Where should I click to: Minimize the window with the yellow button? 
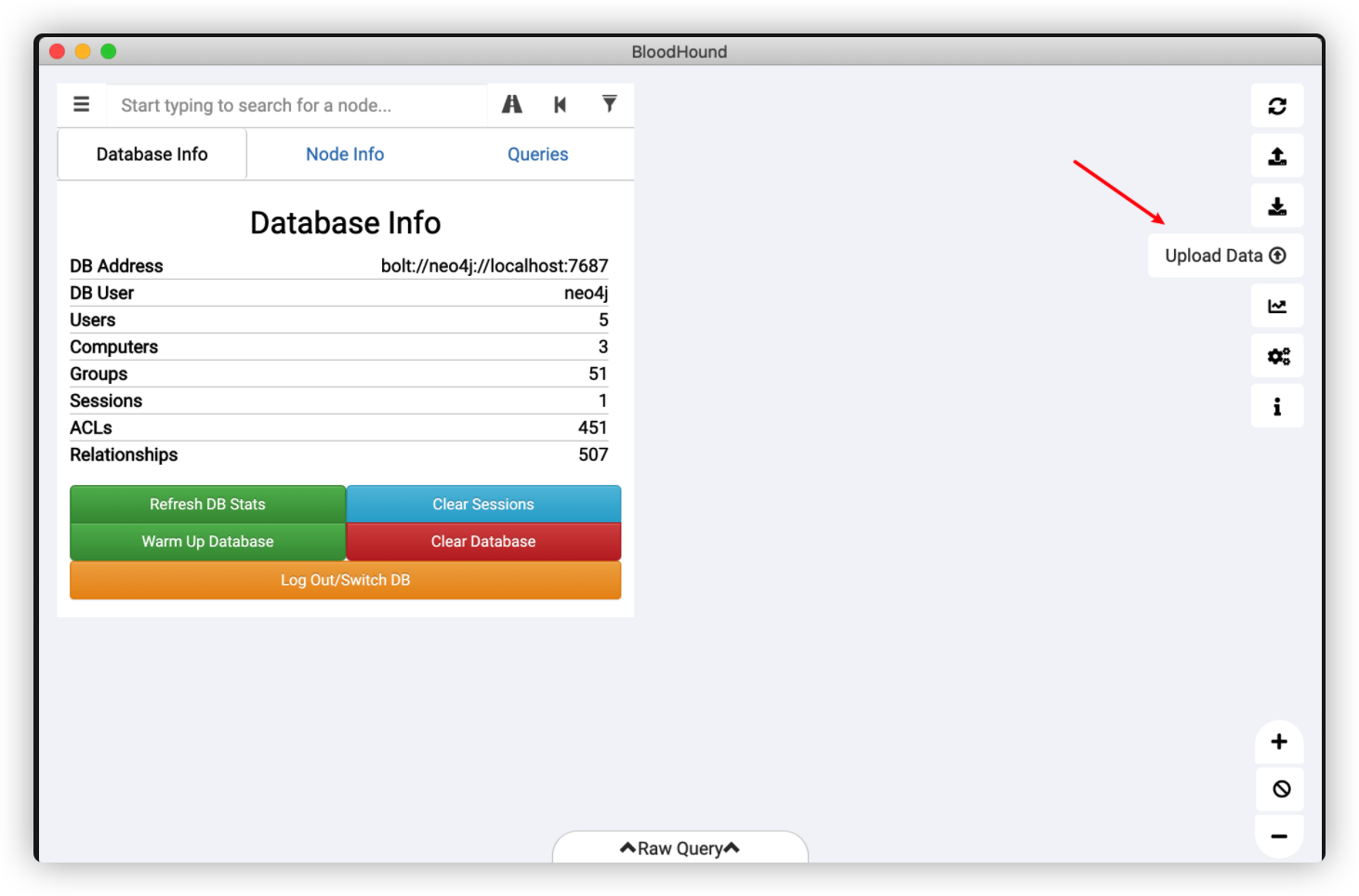[83, 51]
